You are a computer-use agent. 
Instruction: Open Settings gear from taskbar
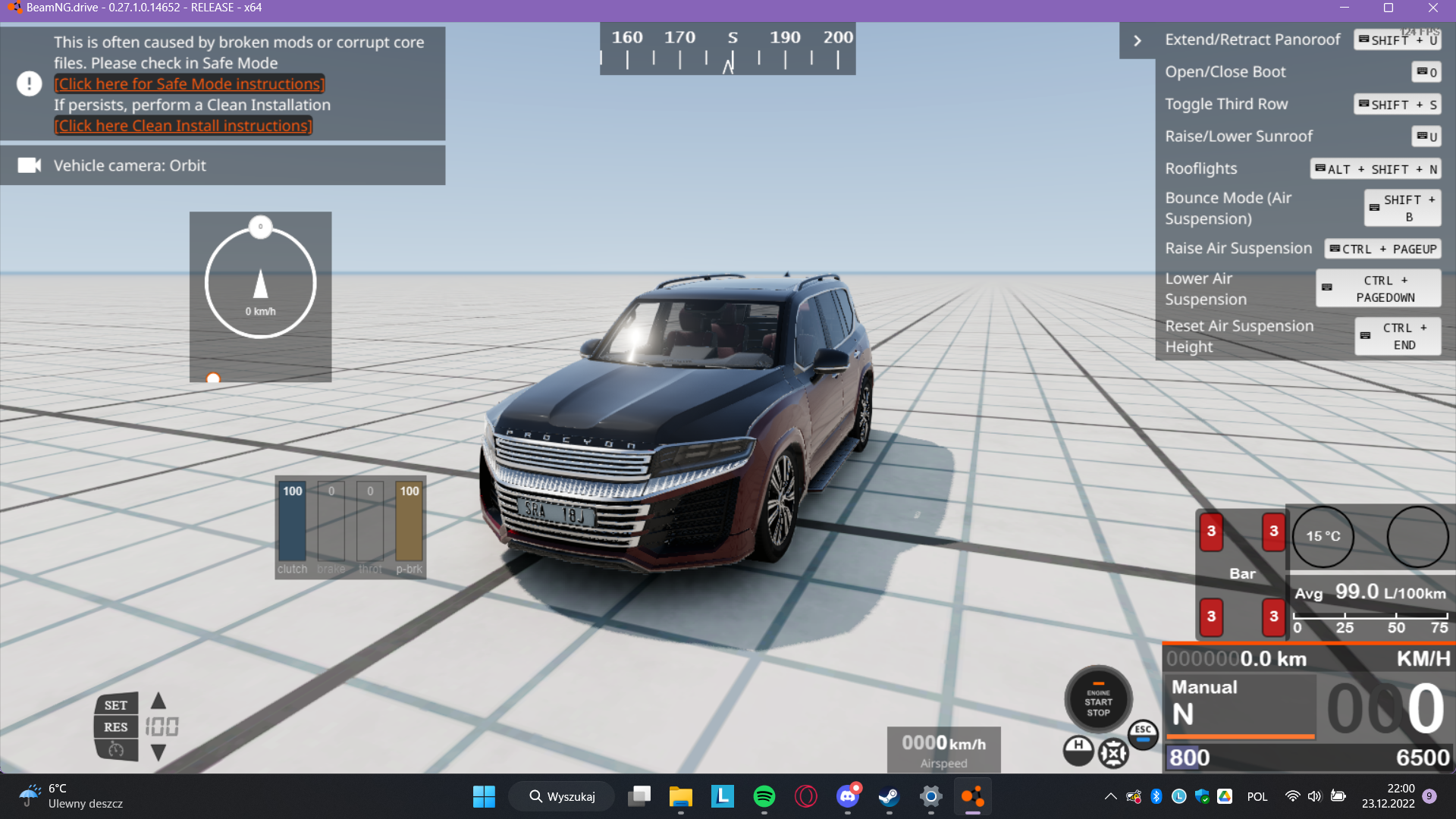pos(931,796)
